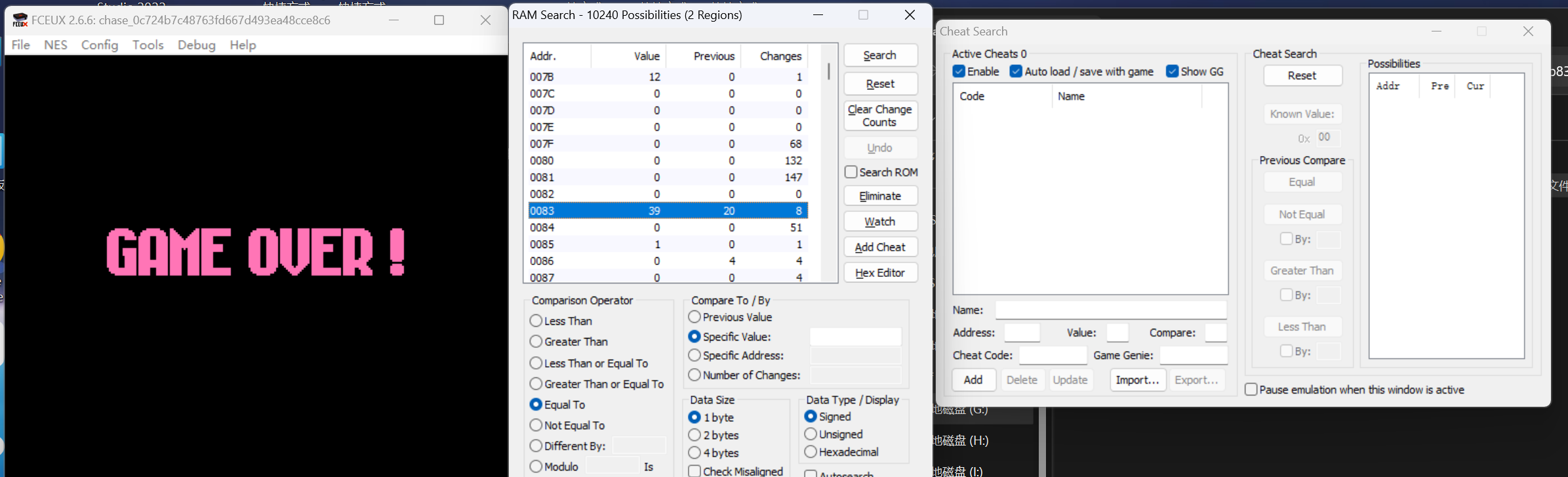The width and height of the screenshot is (1568, 477).
Task: Click the Cheat Code input field
Action: point(1053,355)
